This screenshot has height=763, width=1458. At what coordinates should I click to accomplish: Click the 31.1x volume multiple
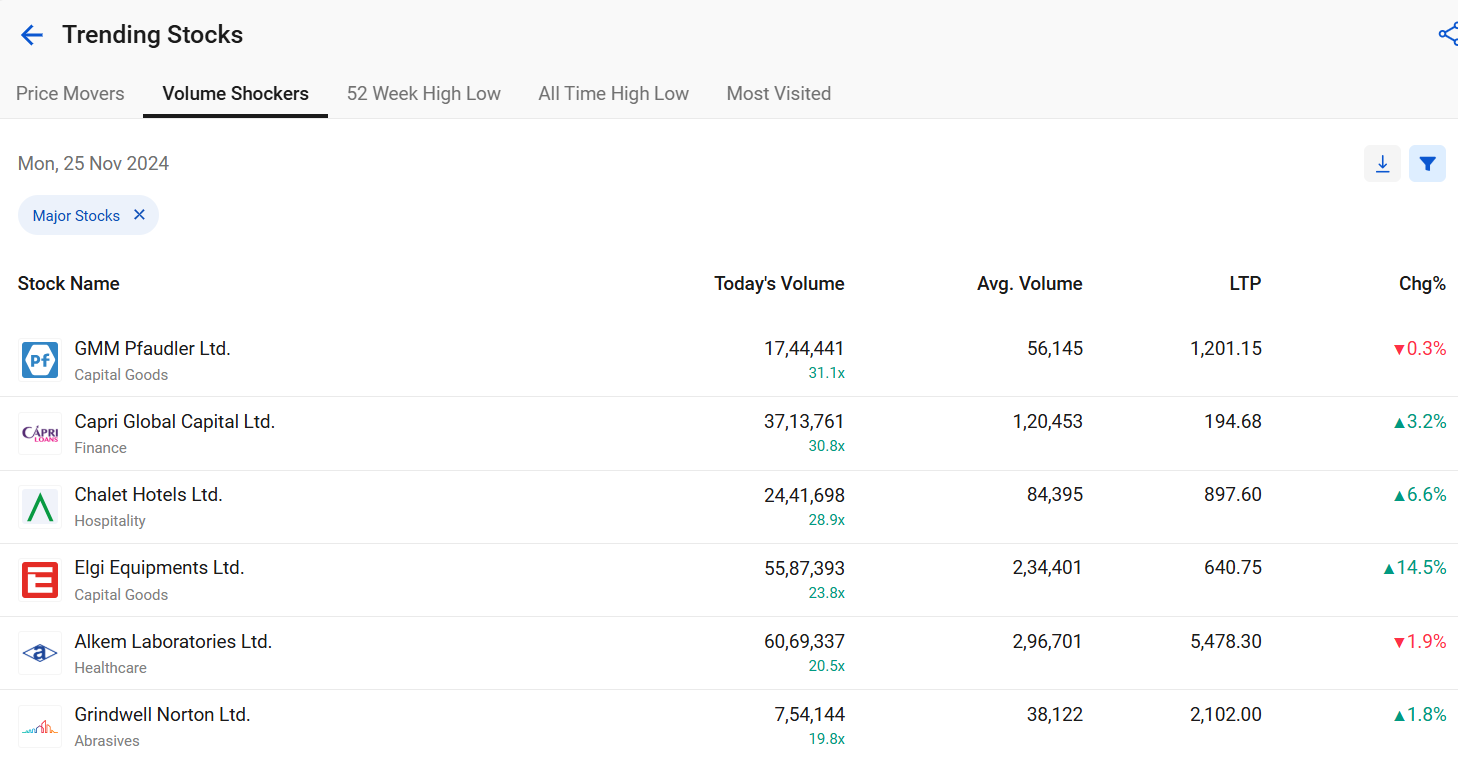pyautogui.click(x=826, y=373)
